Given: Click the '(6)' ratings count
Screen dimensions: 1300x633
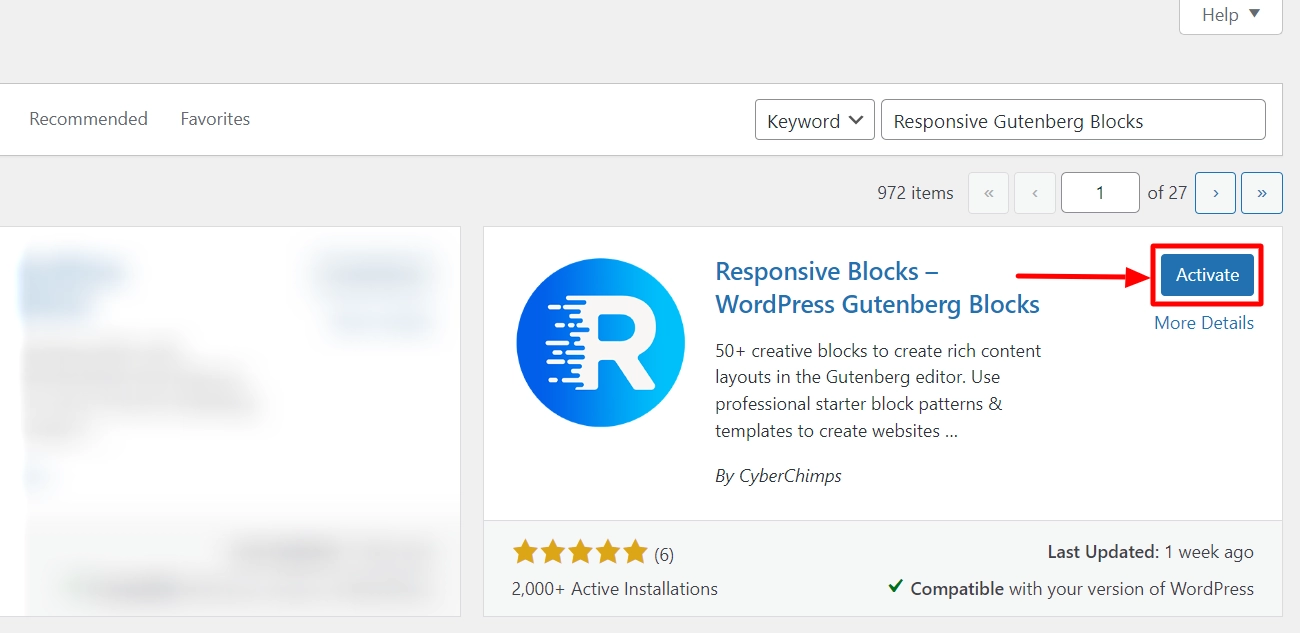Looking at the screenshot, I should click(x=664, y=554).
